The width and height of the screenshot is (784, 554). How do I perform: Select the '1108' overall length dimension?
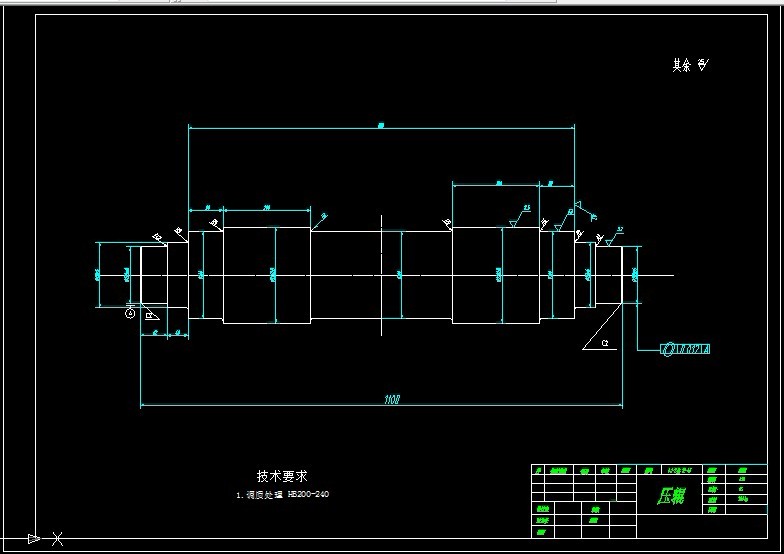click(x=392, y=400)
